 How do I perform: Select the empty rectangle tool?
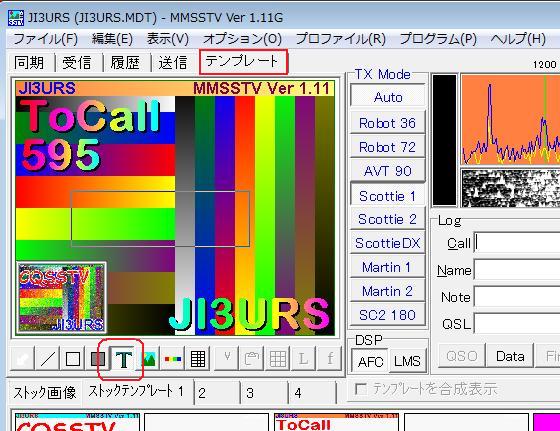pyautogui.click(x=73, y=359)
